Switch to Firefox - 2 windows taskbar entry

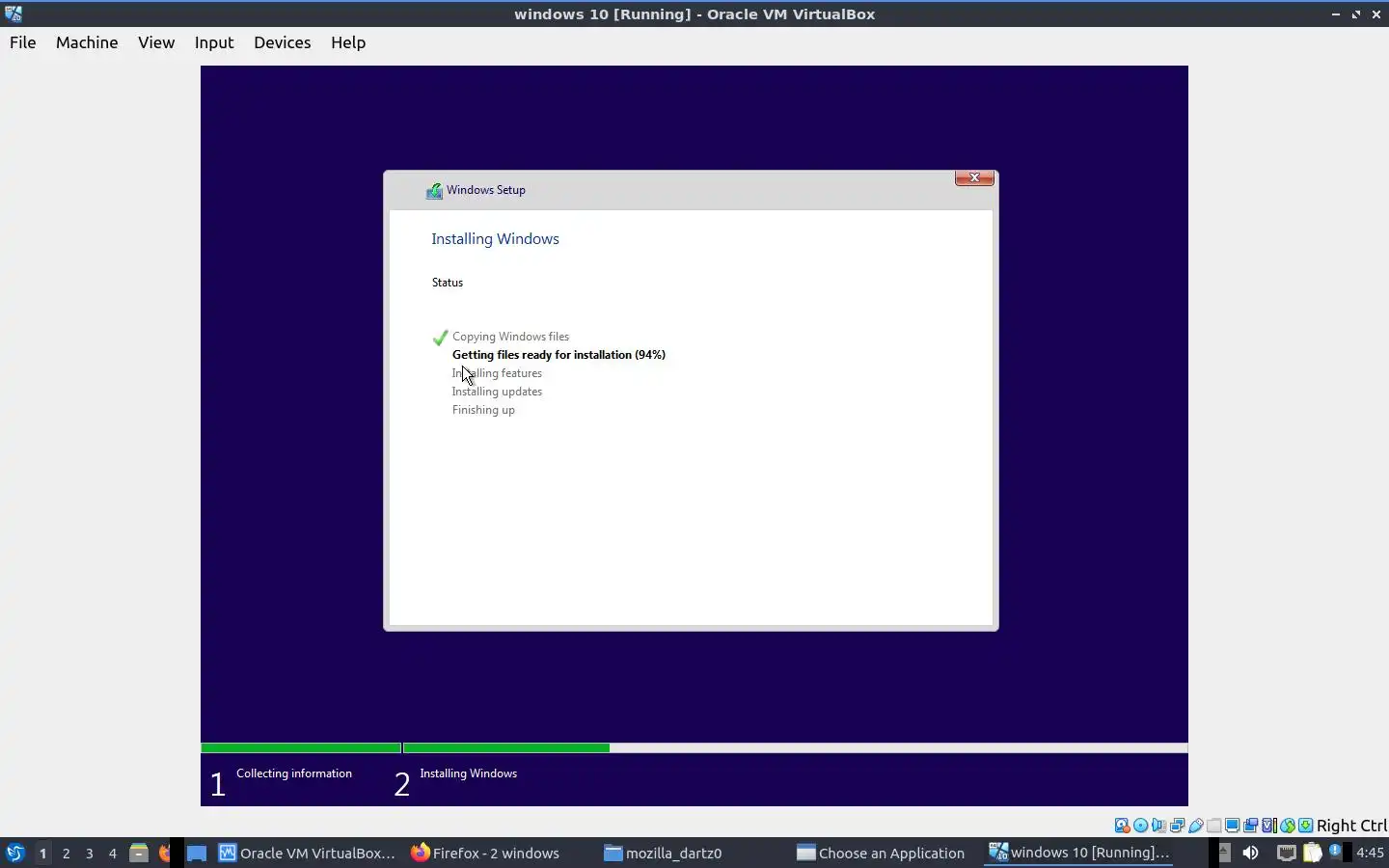point(485,853)
